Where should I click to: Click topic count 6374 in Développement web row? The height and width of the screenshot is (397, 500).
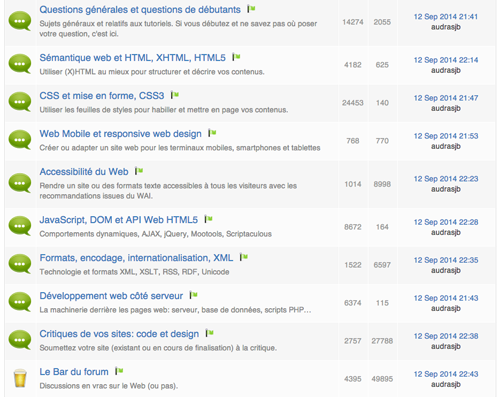pyautogui.click(x=353, y=303)
